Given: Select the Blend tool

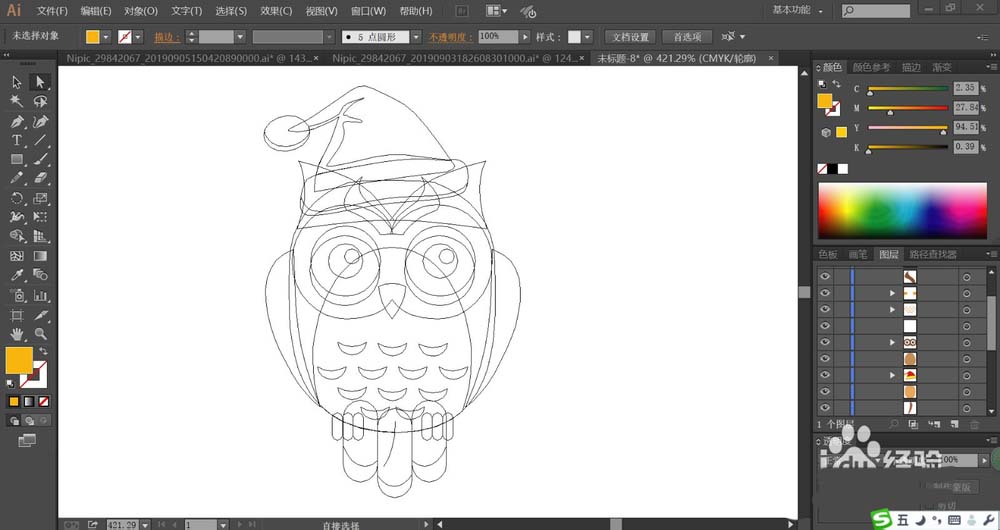Looking at the screenshot, I should (x=40, y=276).
